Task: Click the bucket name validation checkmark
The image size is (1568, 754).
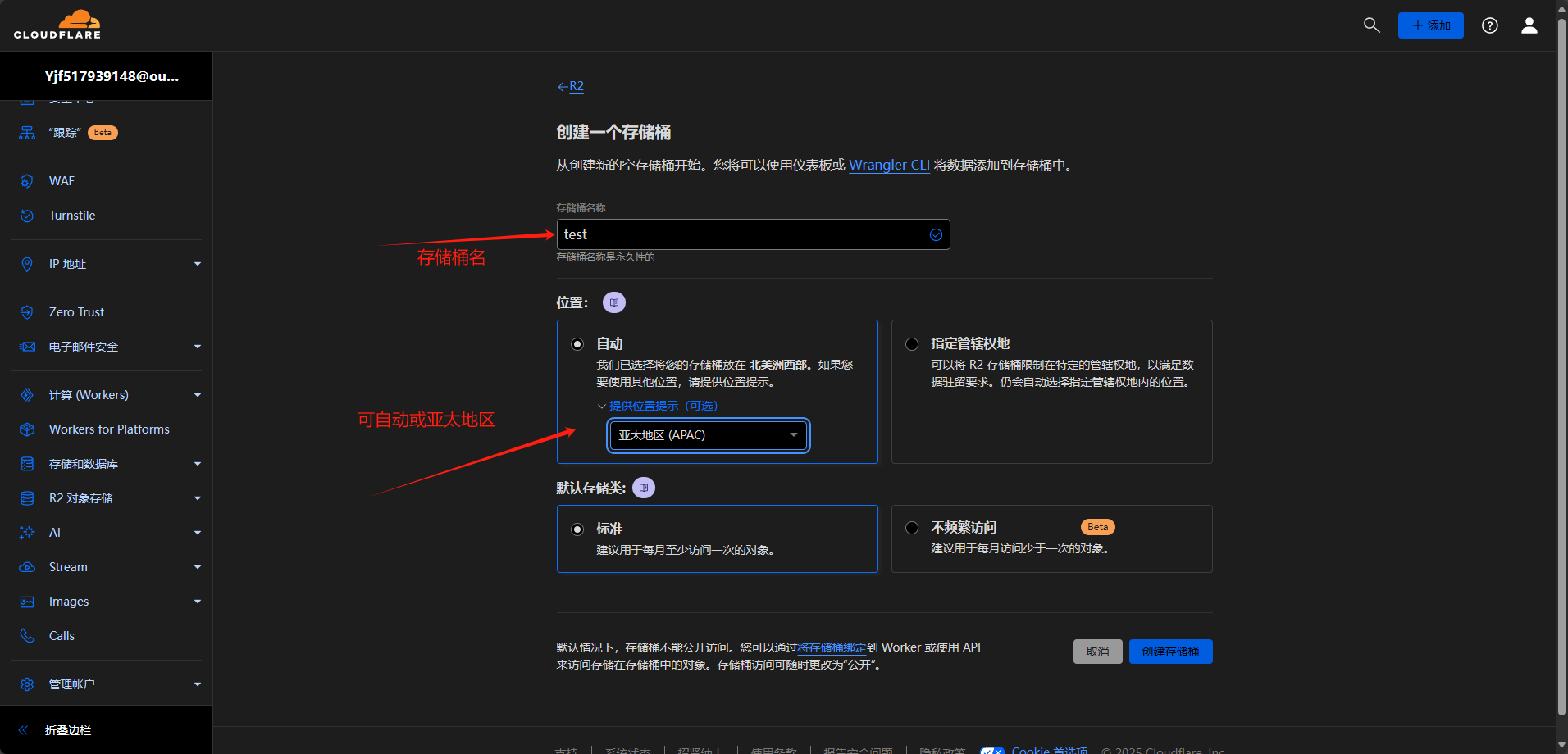Action: [936, 235]
